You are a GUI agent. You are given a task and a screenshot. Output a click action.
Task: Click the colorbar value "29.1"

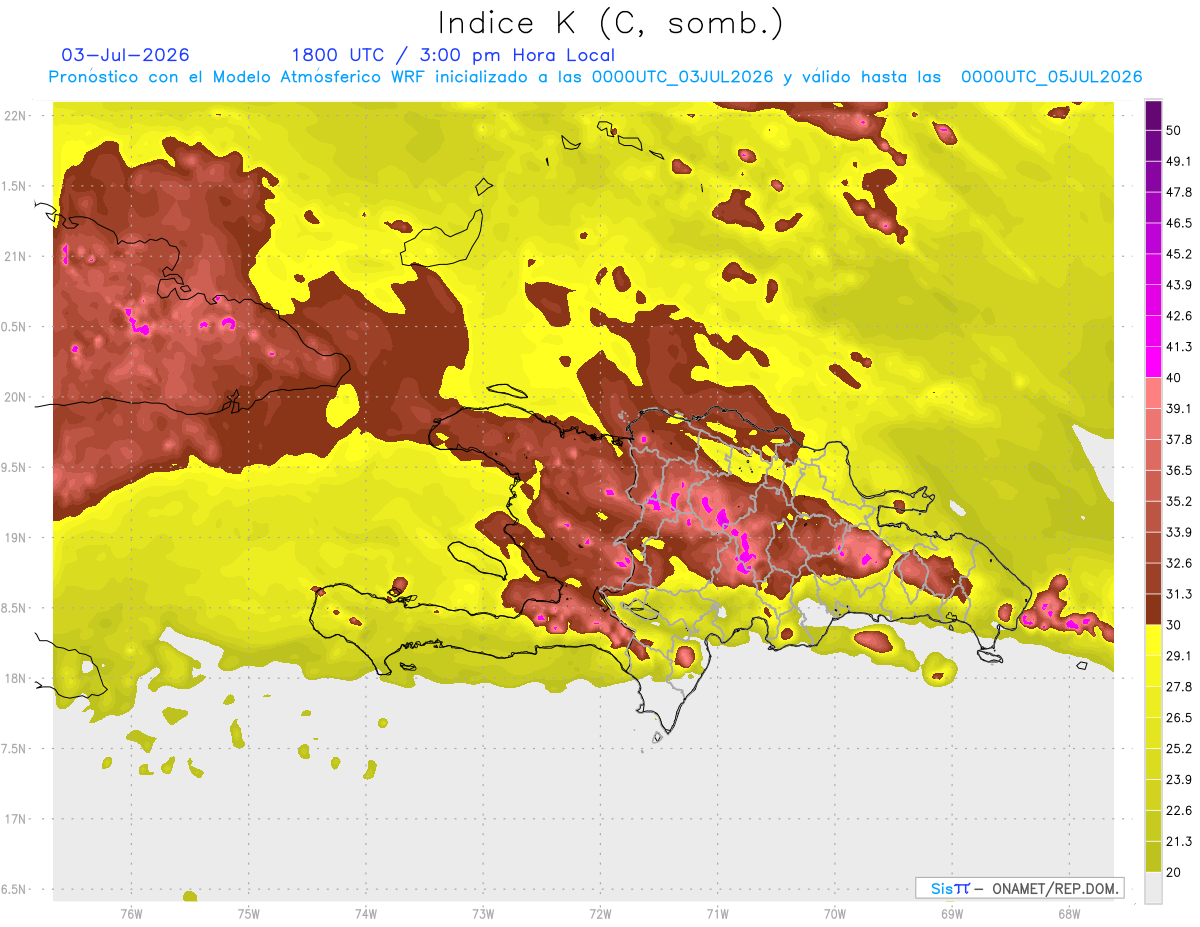pos(1179,656)
